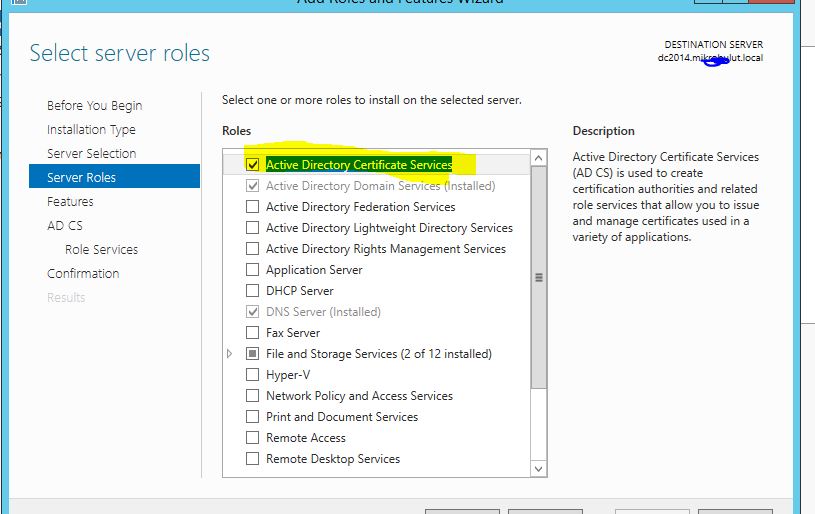
Task: Select Remote Desktop Services role label
Action: (333, 459)
